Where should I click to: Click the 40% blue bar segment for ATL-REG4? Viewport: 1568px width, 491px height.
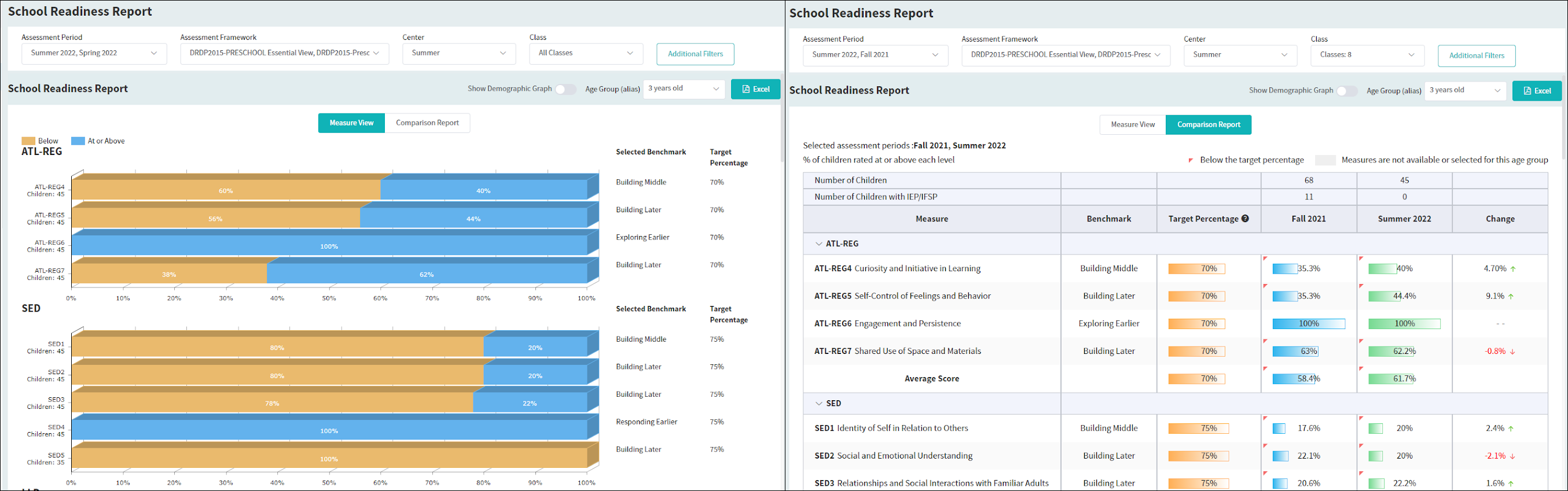click(483, 190)
